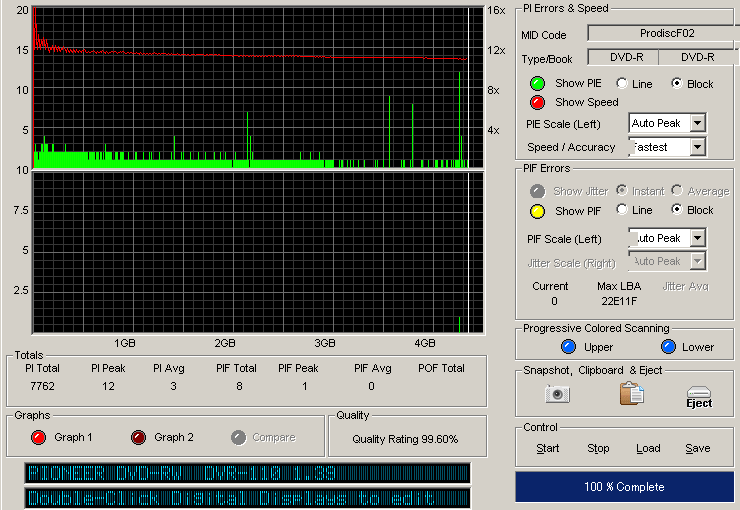Toggle the green Show PIE indicator
Viewport: 740px width, 510px height.
point(537,84)
